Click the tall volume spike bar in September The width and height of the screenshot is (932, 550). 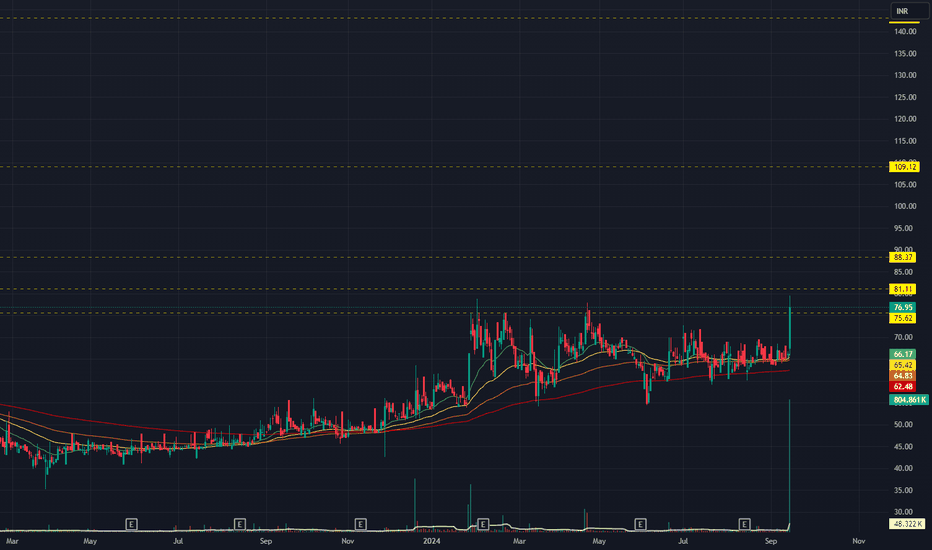coord(789,464)
